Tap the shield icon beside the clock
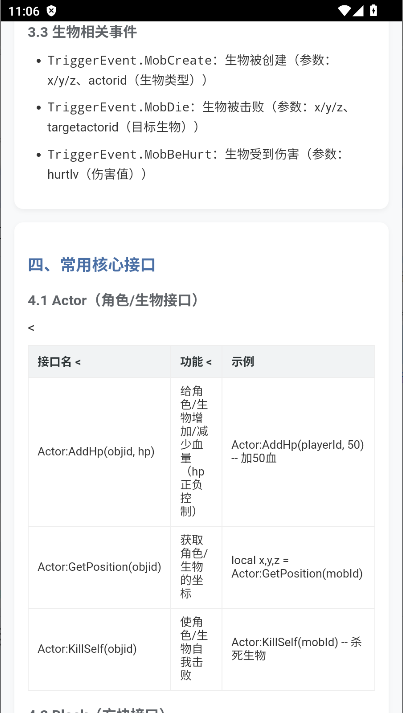This screenshot has width=403, height=713. tap(51, 10)
